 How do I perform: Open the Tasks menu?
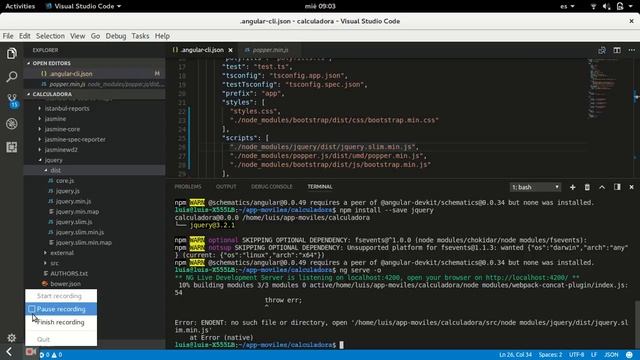point(140,36)
